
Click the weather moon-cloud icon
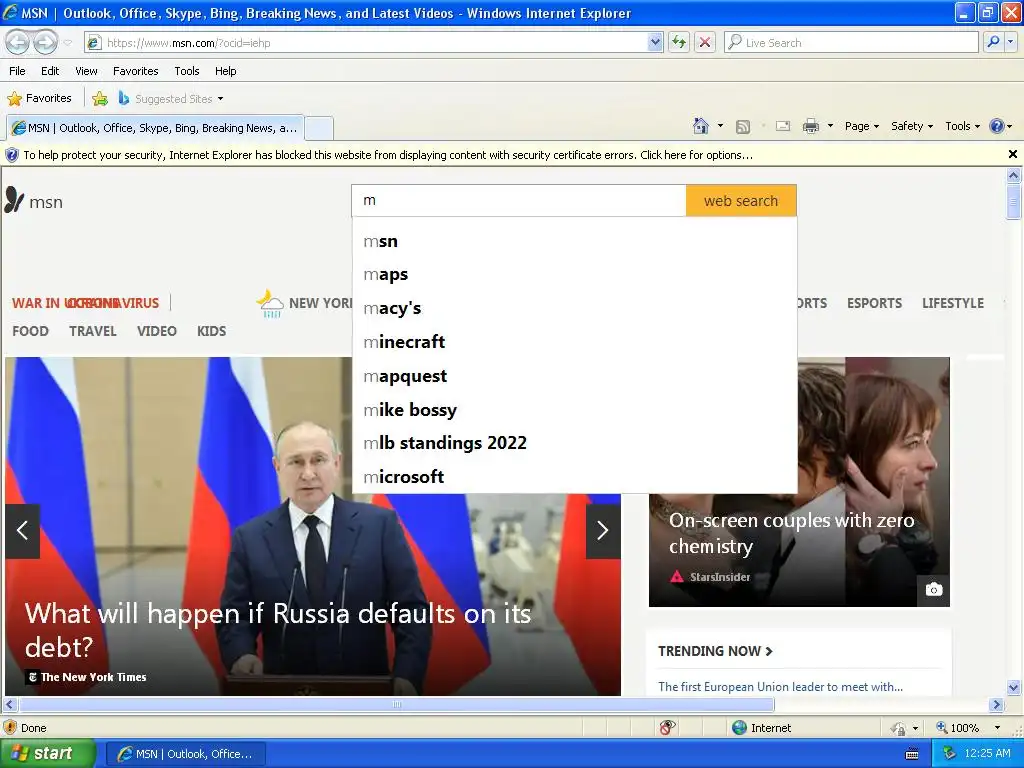point(270,304)
